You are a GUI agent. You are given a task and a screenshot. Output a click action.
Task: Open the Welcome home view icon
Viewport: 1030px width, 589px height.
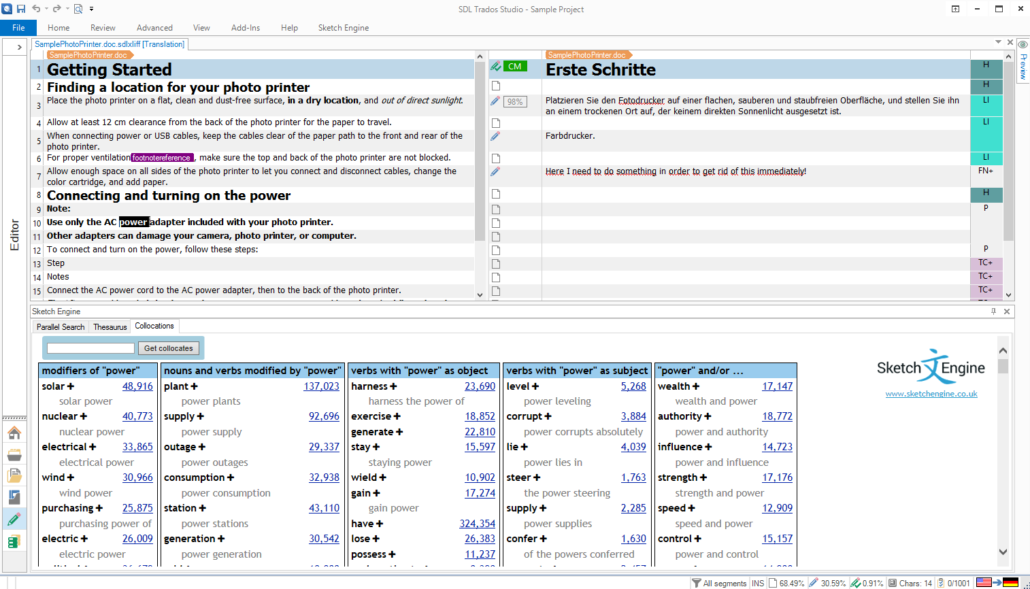(14, 433)
